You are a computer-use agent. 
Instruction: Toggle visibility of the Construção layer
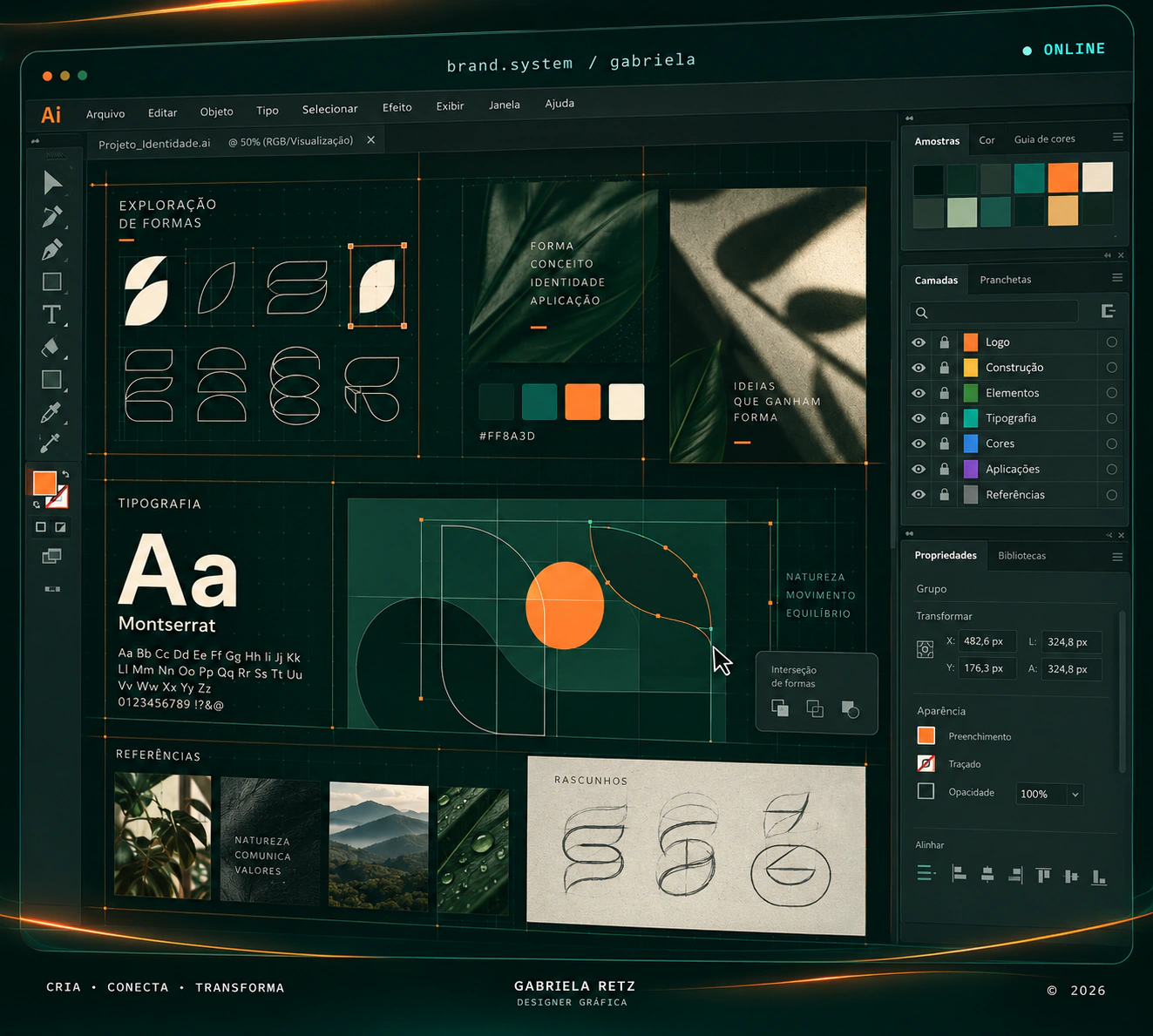click(x=919, y=368)
